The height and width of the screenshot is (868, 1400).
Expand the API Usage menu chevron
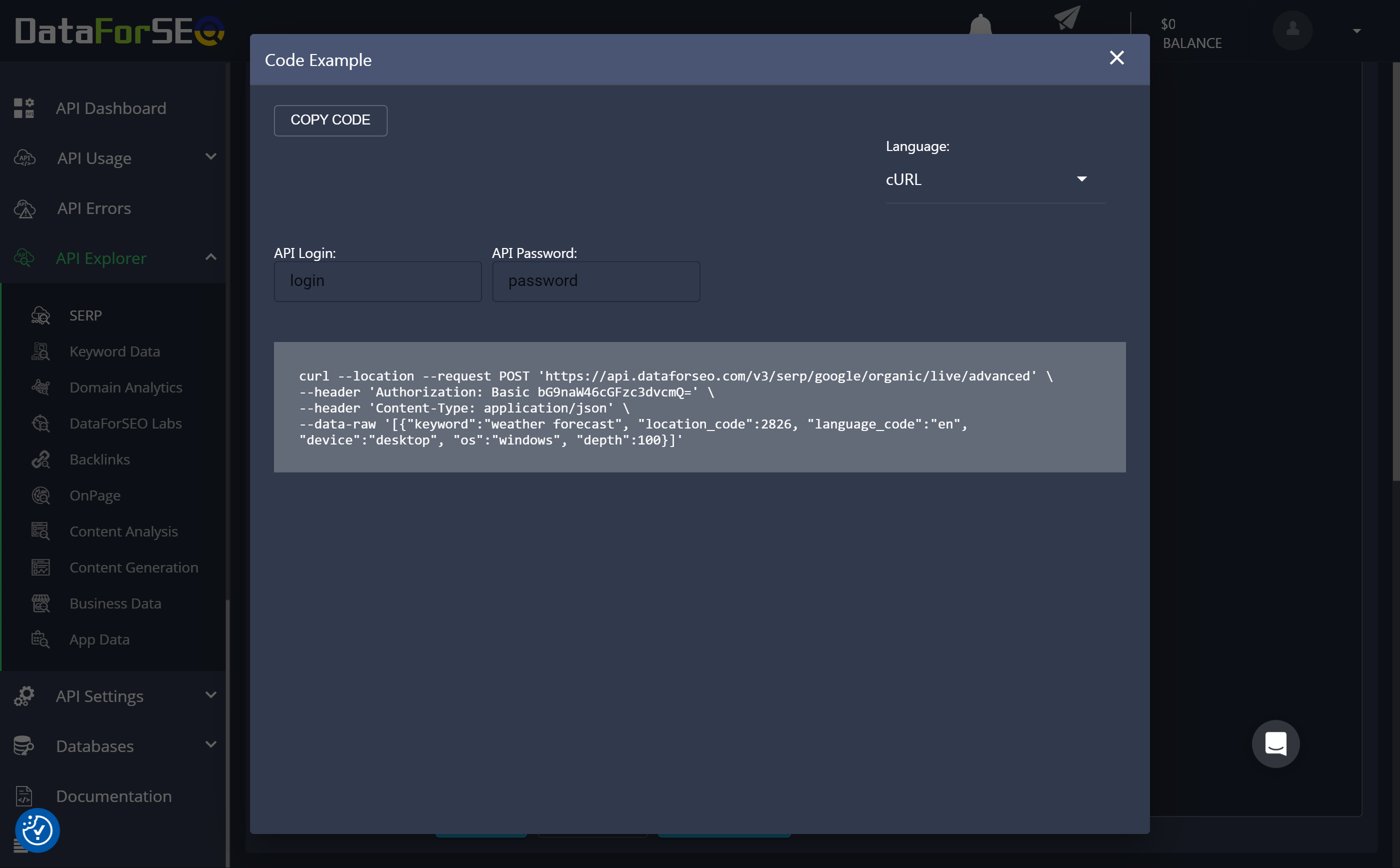point(210,156)
